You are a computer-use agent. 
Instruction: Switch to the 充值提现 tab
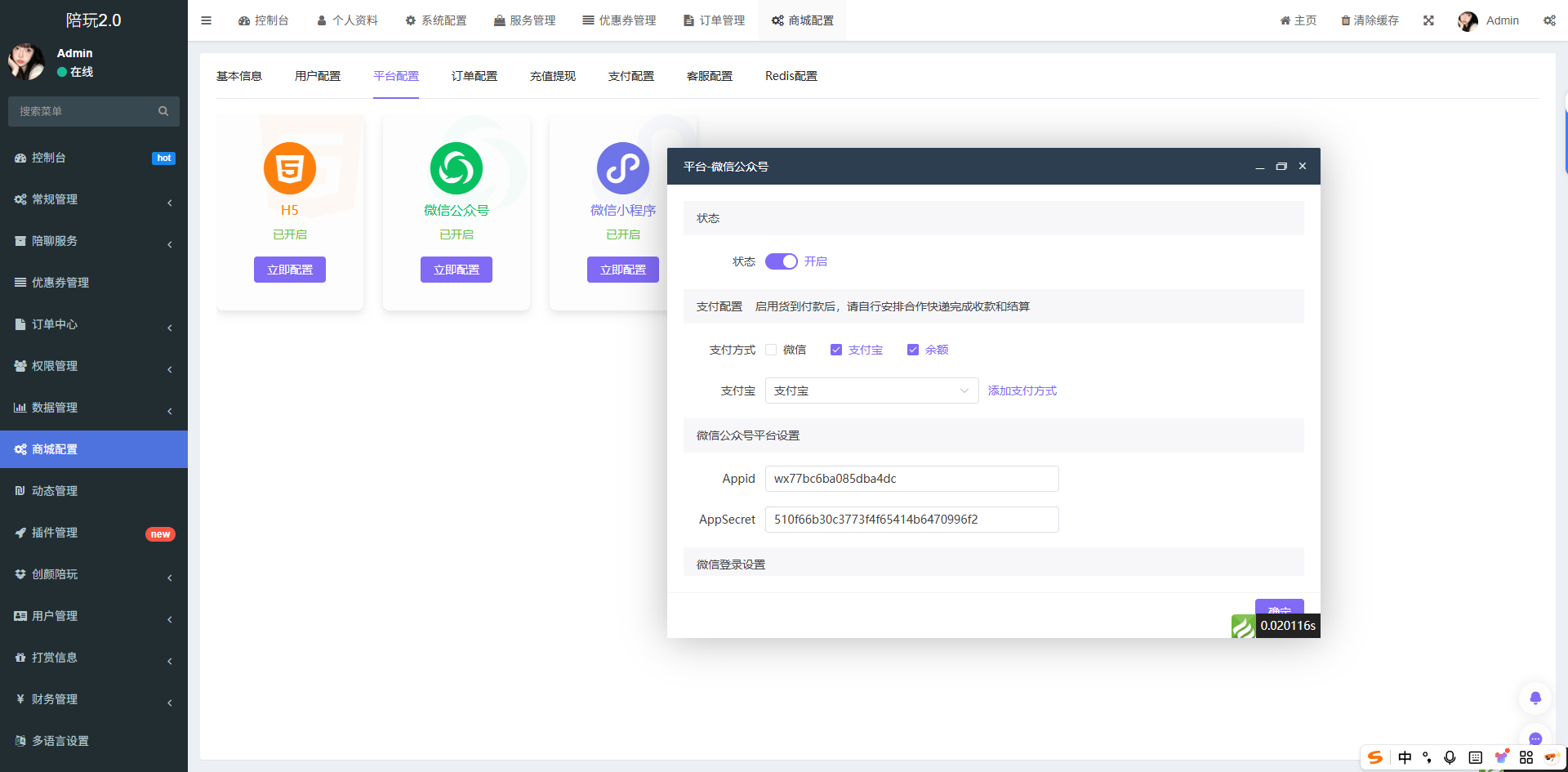(553, 76)
